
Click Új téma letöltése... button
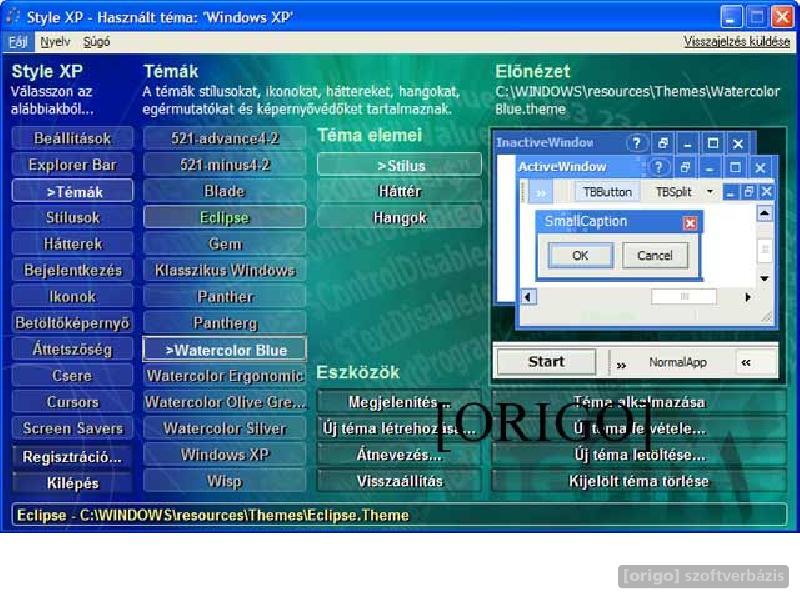[x=639, y=455]
